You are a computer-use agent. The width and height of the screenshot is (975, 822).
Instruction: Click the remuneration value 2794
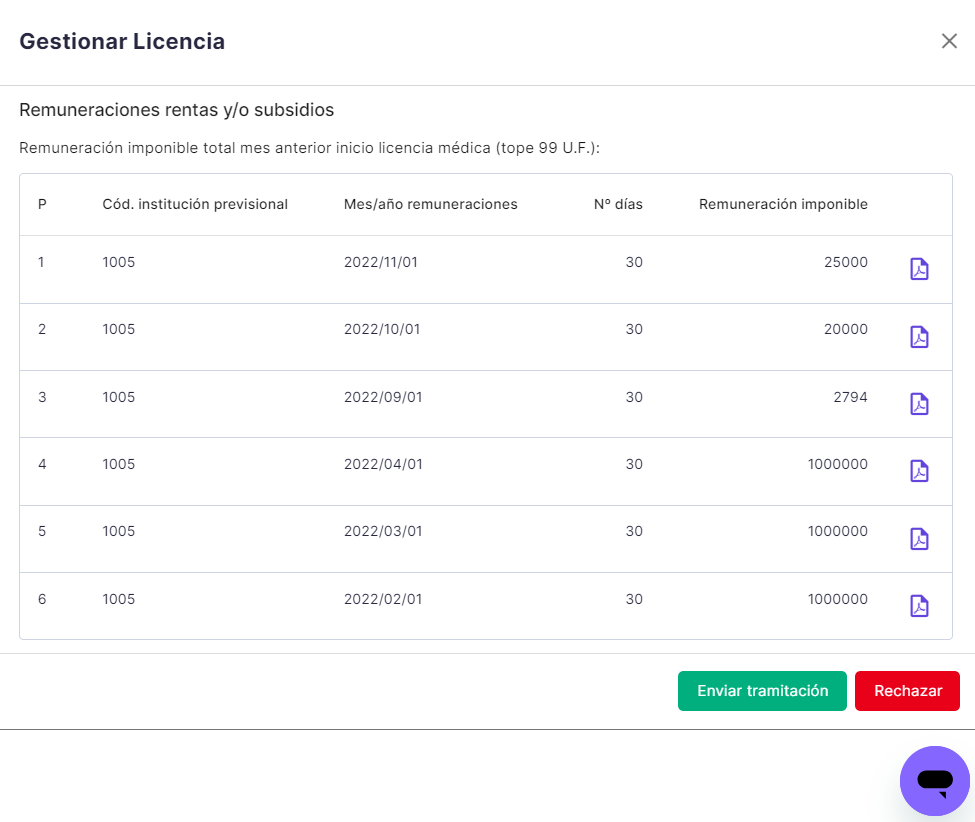(850, 397)
